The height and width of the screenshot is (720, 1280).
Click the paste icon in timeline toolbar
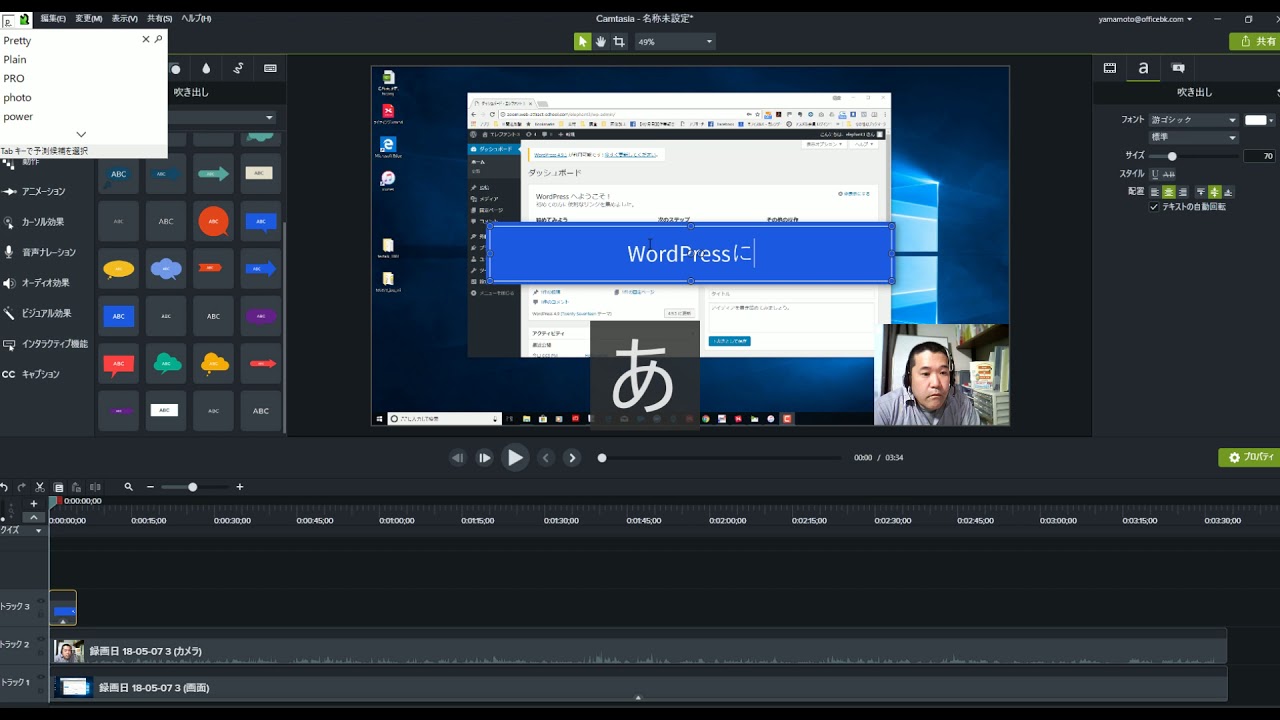click(x=76, y=487)
